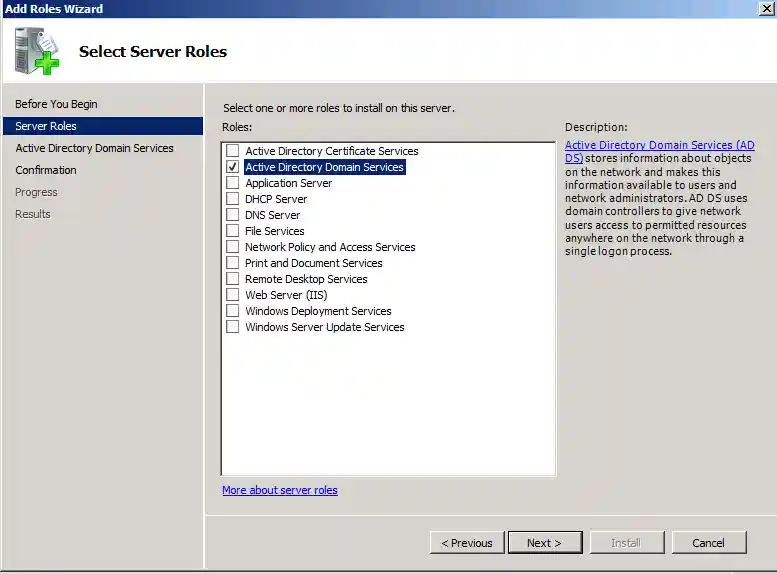Go to Before You Begin step
The height and width of the screenshot is (574, 777).
click(x=56, y=104)
